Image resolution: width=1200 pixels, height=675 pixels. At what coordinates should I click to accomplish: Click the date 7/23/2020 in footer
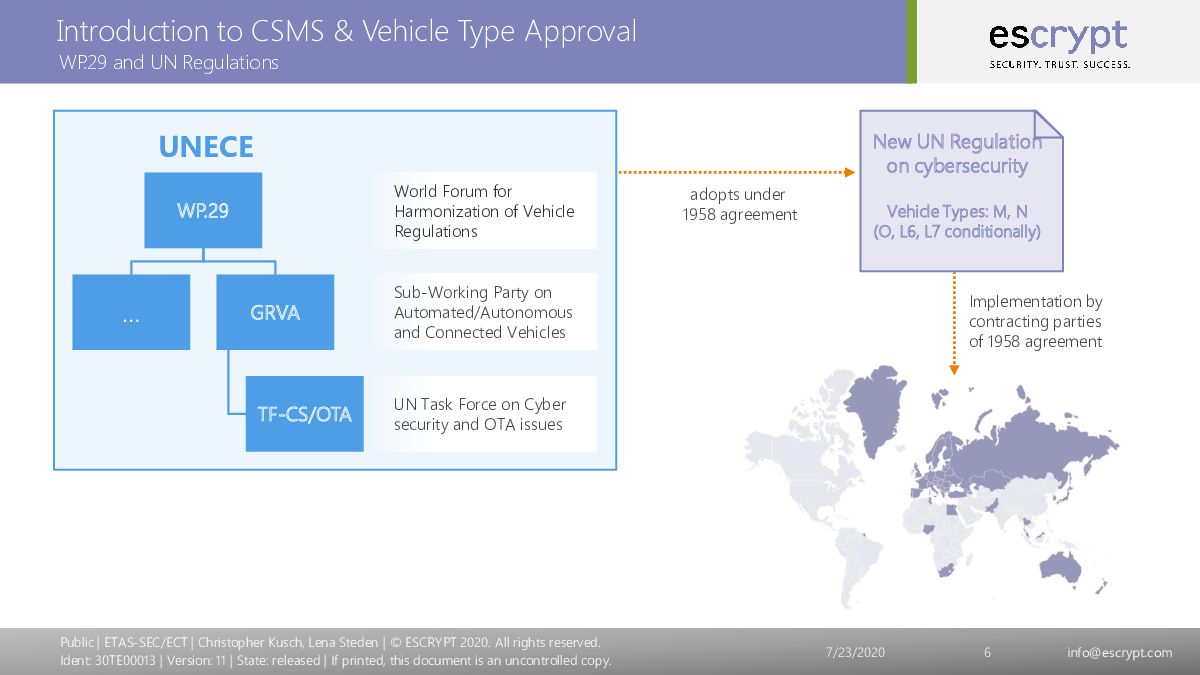pyautogui.click(x=855, y=653)
